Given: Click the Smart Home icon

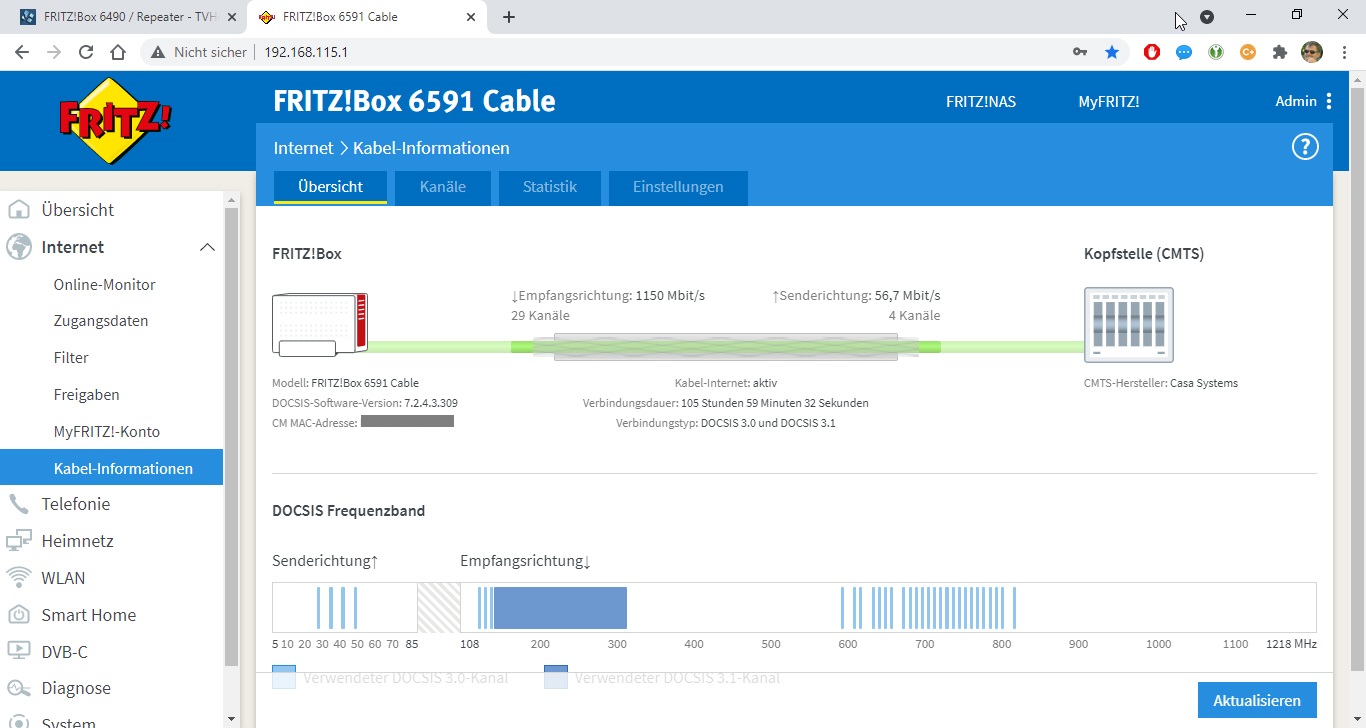Looking at the screenshot, I should 18,615.
